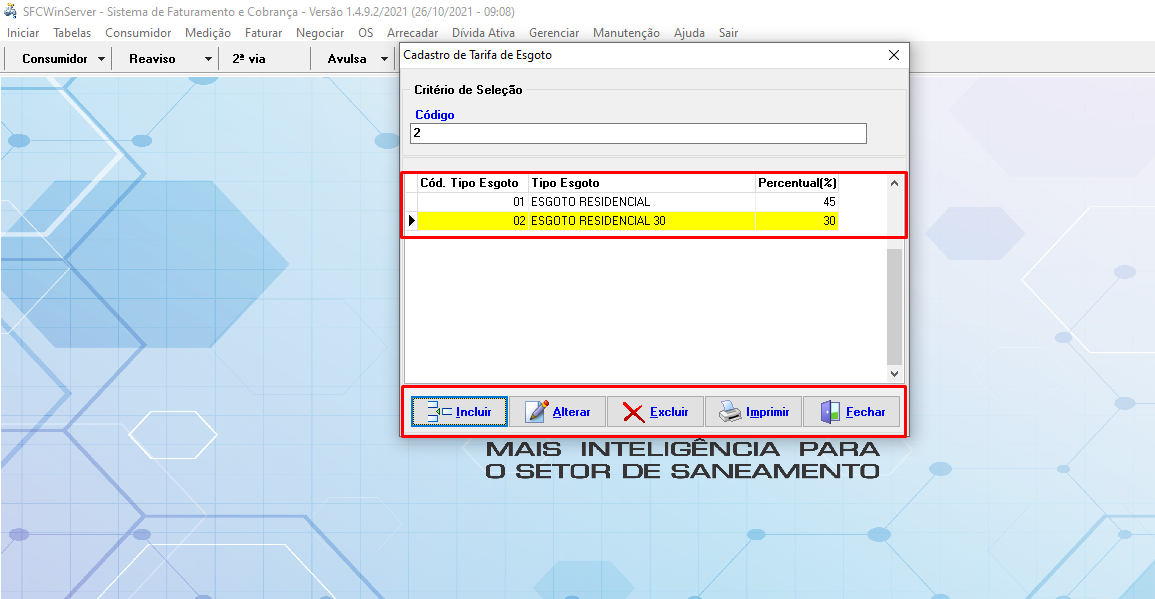Open the Manutenção menu

(626, 33)
